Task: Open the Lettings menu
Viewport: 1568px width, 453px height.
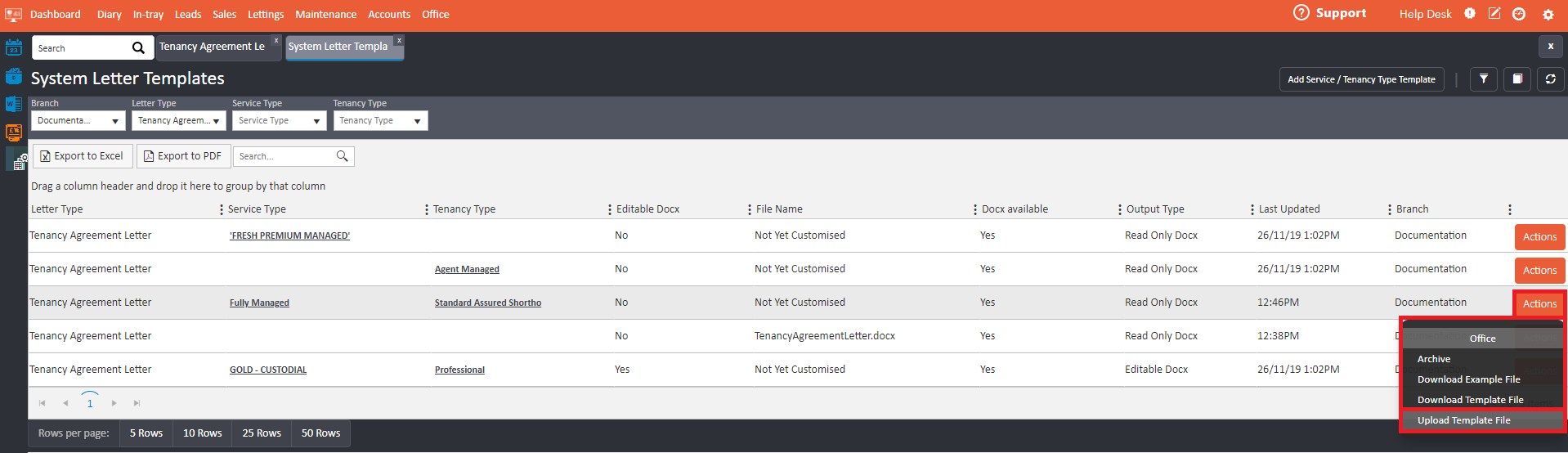Action: point(266,15)
